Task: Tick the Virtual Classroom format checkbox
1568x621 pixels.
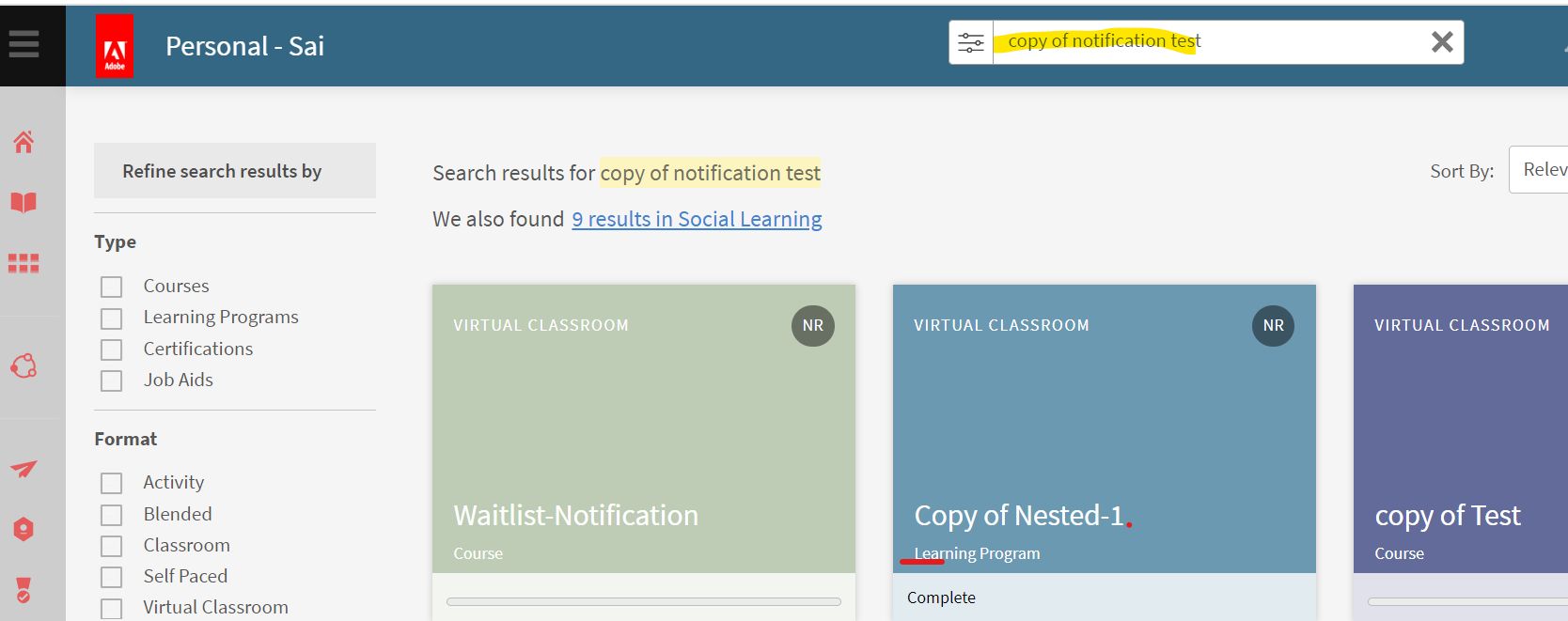Action: [x=112, y=609]
